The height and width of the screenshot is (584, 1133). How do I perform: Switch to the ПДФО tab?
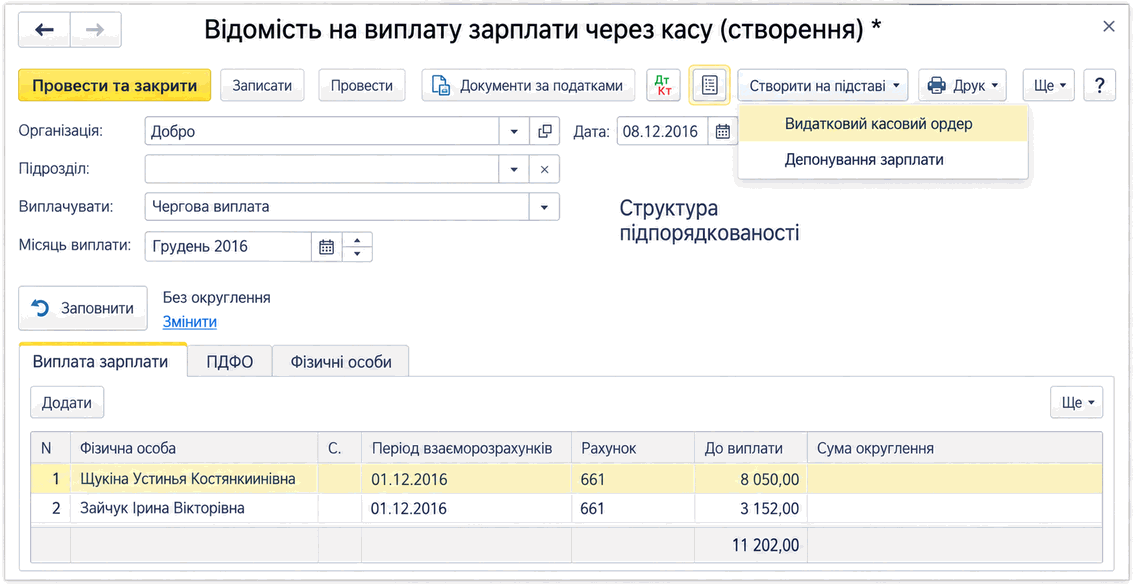coord(230,361)
